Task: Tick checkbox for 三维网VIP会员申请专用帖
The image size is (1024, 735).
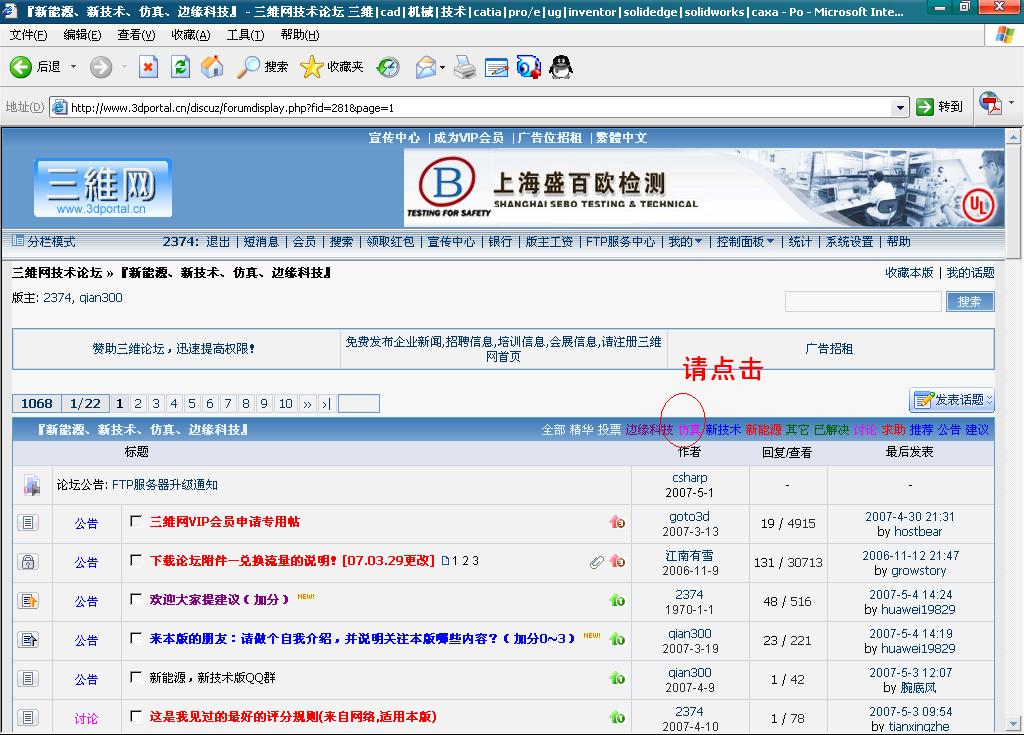Action: click(136, 521)
